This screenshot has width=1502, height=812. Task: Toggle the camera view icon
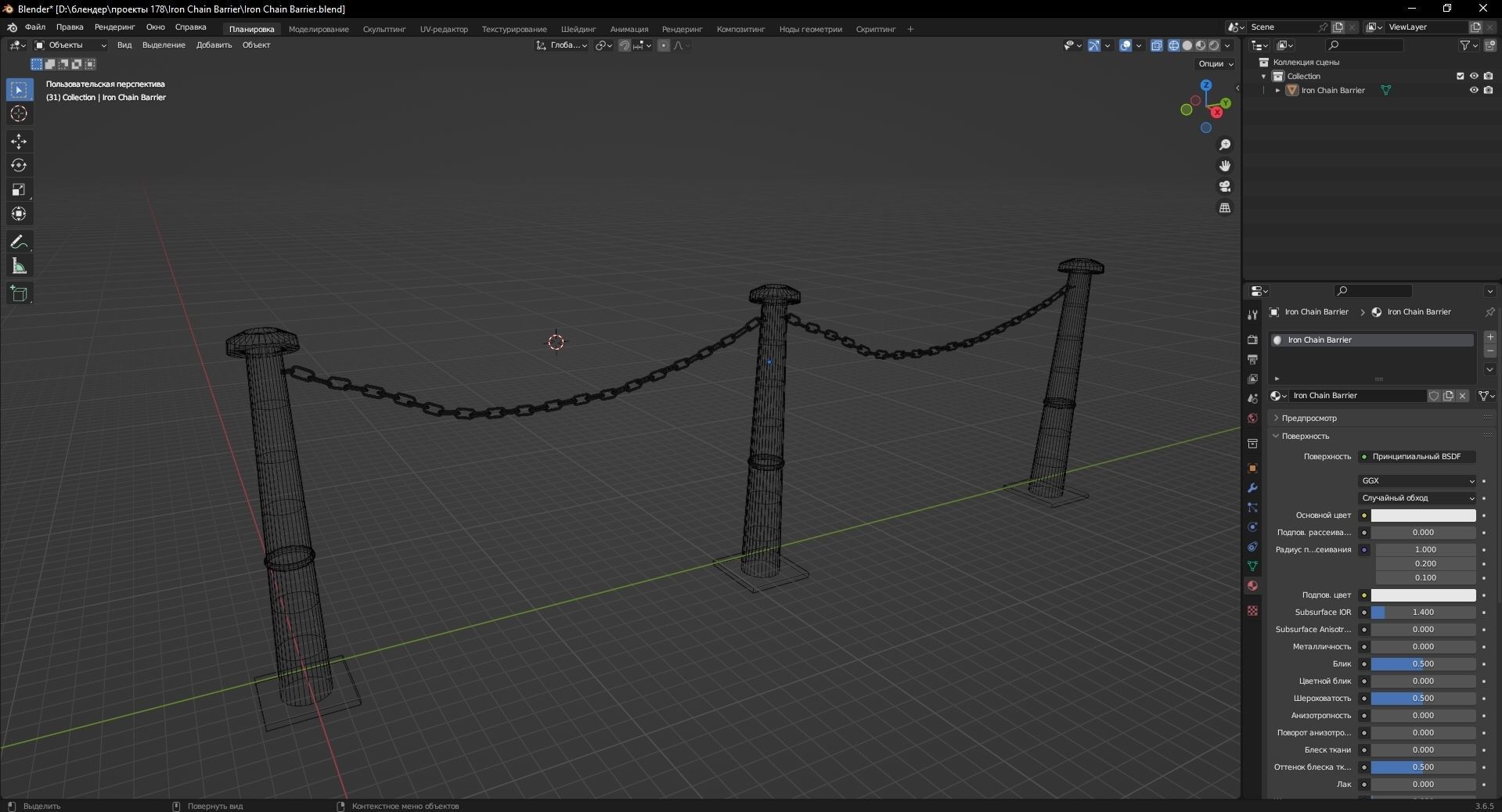(x=1225, y=186)
